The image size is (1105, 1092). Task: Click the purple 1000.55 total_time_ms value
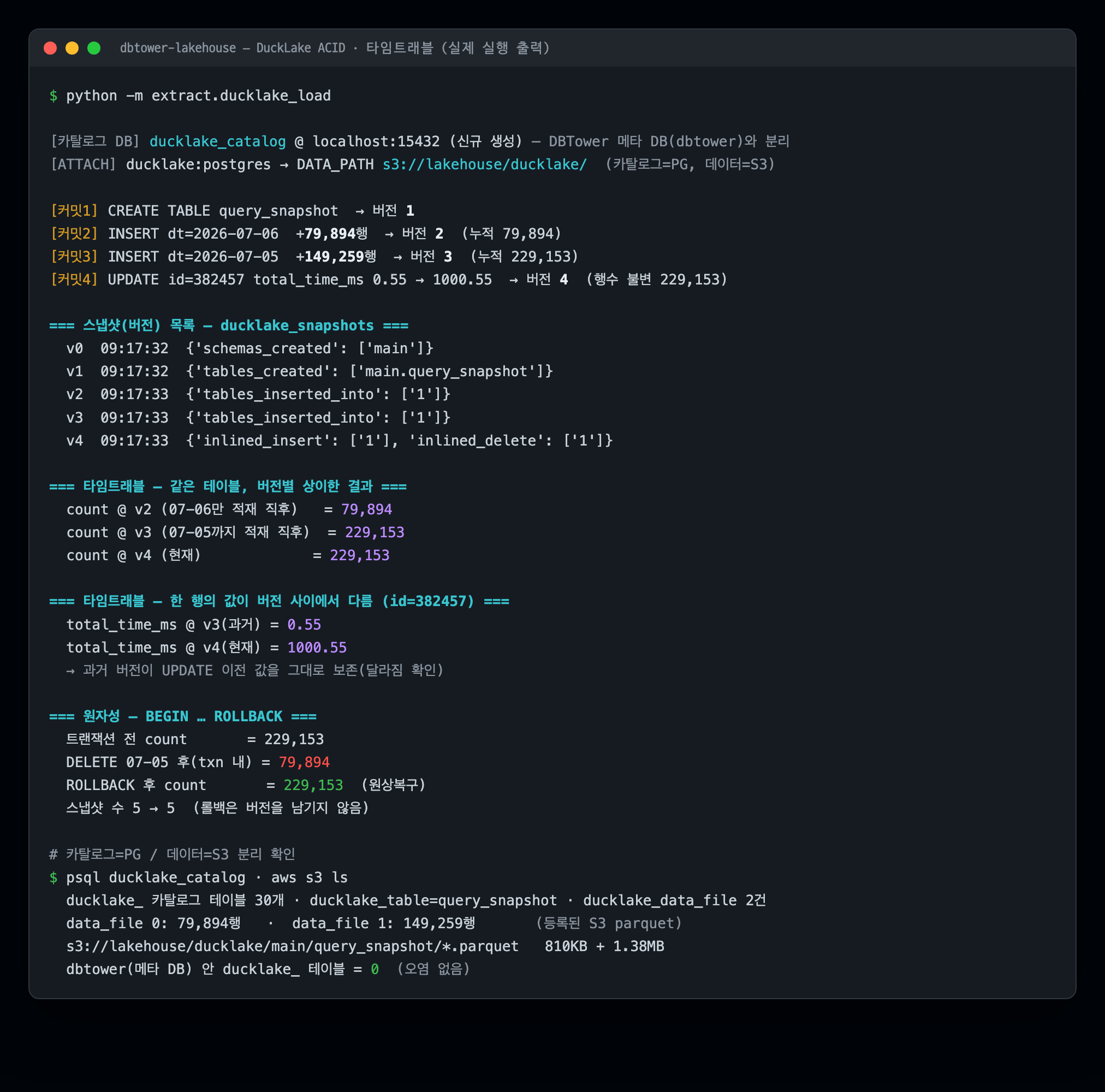(317, 647)
